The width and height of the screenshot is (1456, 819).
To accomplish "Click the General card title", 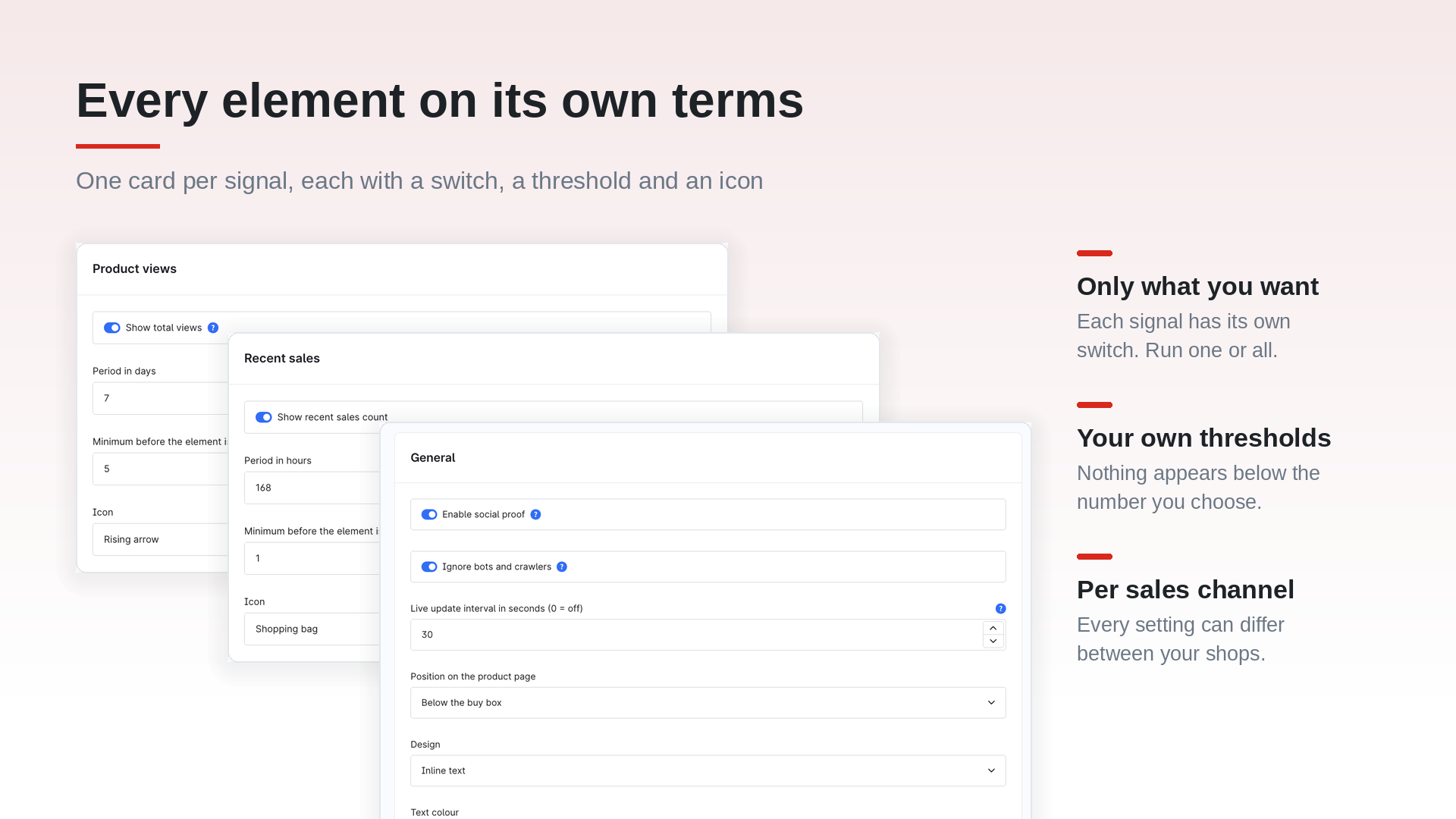I will click(x=432, y=457).
